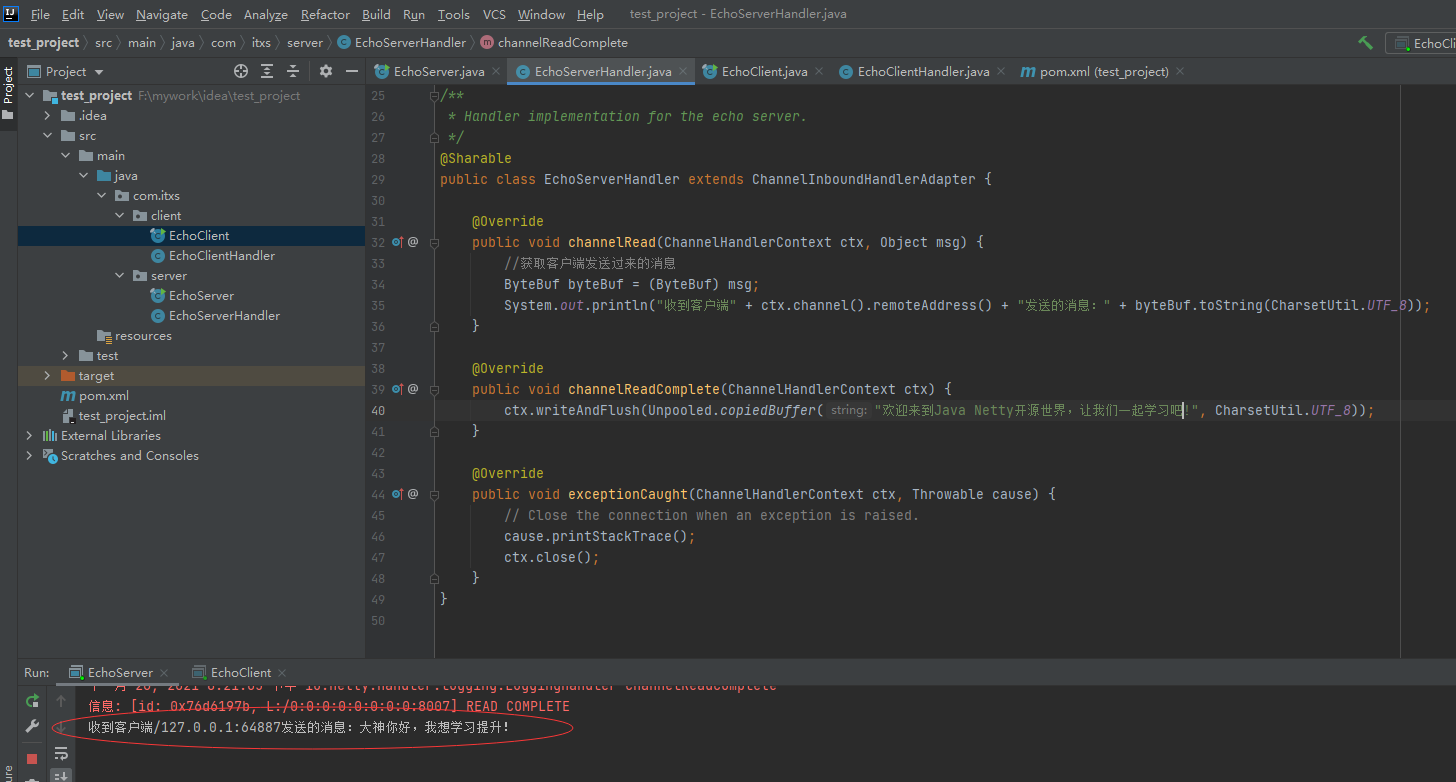Screen dimensions: 1456x782
Task: Open the File menu
Action: pyautogui.click(x=40, y=15)
